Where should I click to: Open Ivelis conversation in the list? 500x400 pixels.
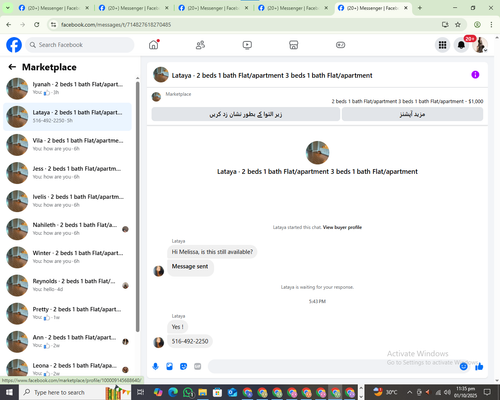[x=67, y=201]
